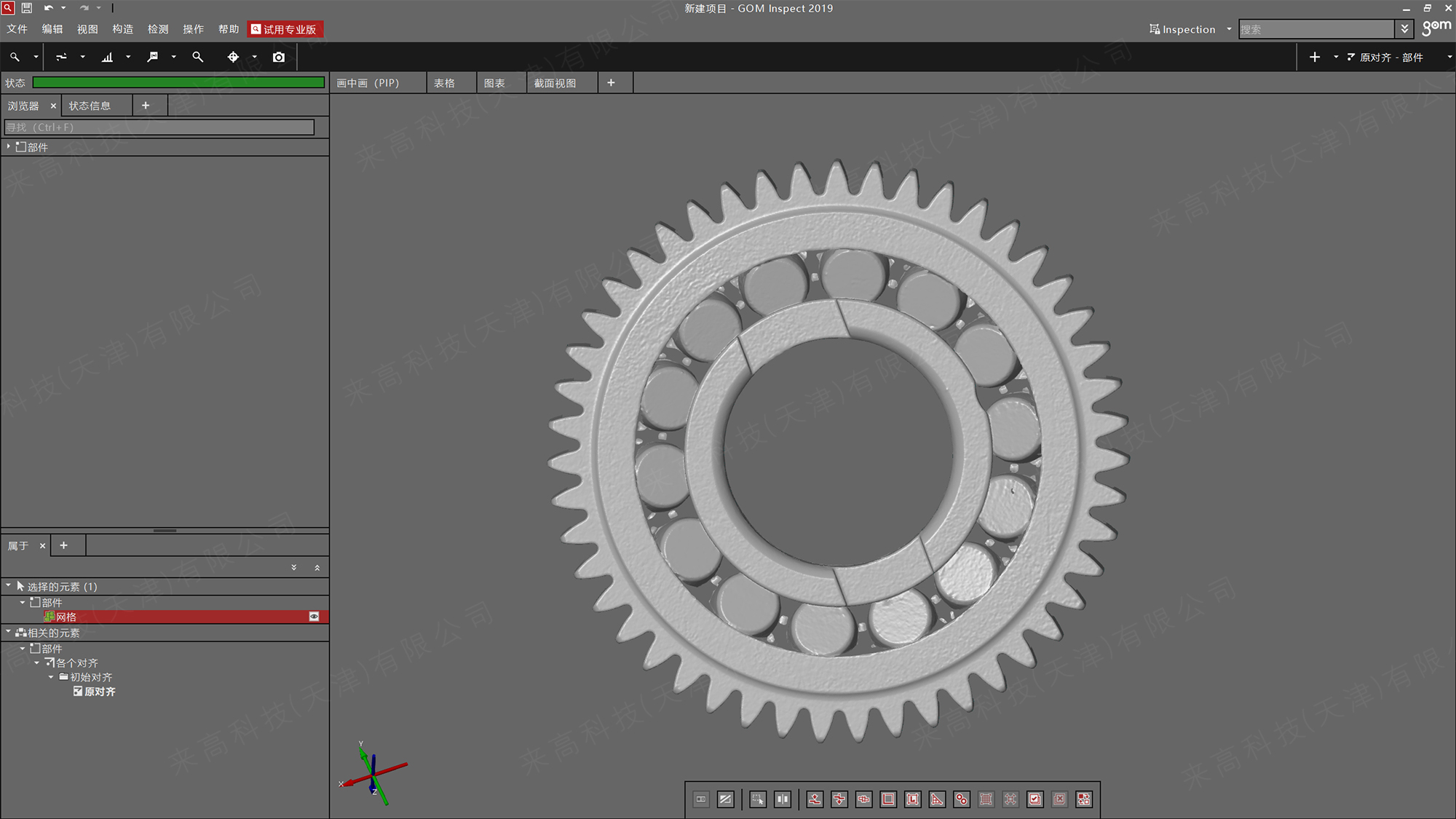The height and width of the screenshot is (819, 1456).
Task: Toggle visibility eye of 网格 element
Action: (x=314, y=617)
